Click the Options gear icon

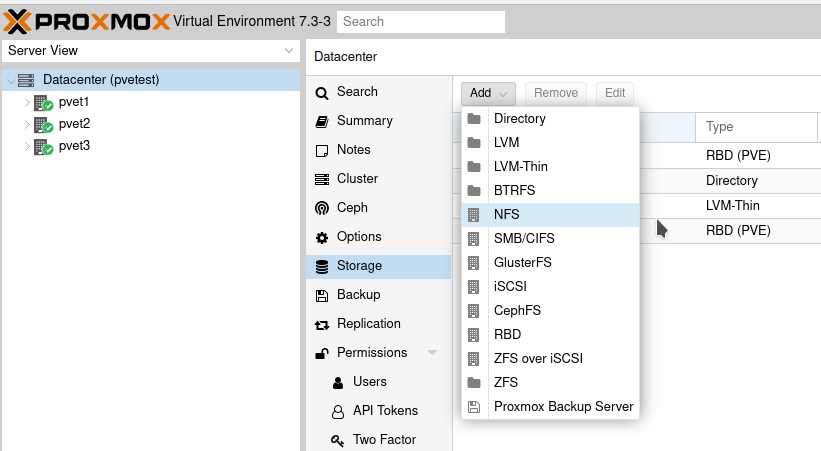(321, 237)
